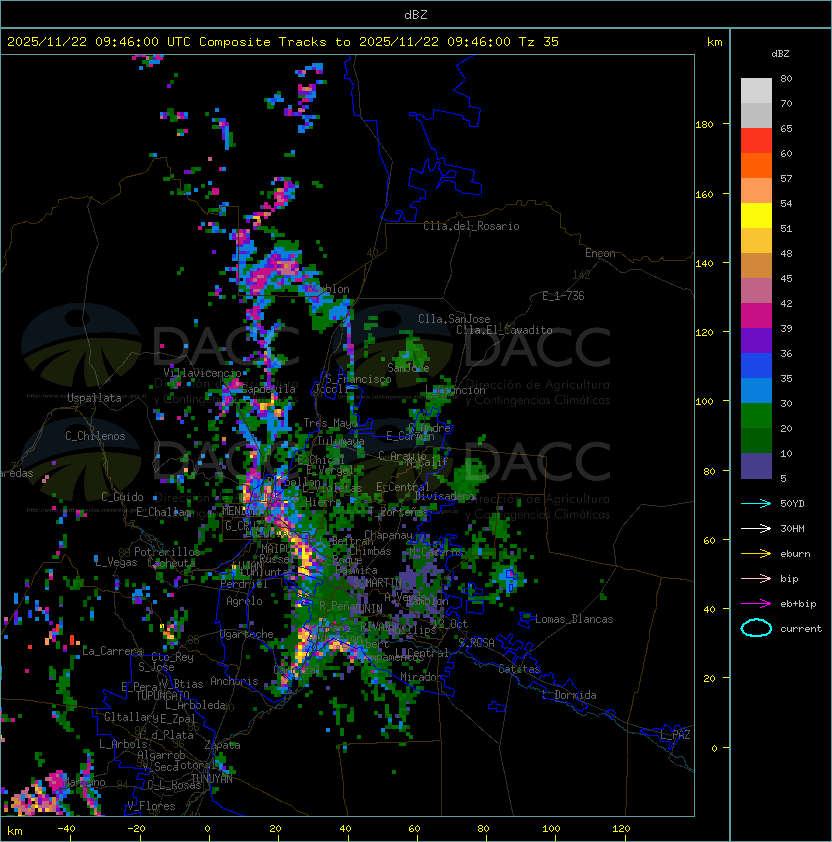Click the yellow eburn arrow icon
Screen dimensions: 832x842
point(756,554)
